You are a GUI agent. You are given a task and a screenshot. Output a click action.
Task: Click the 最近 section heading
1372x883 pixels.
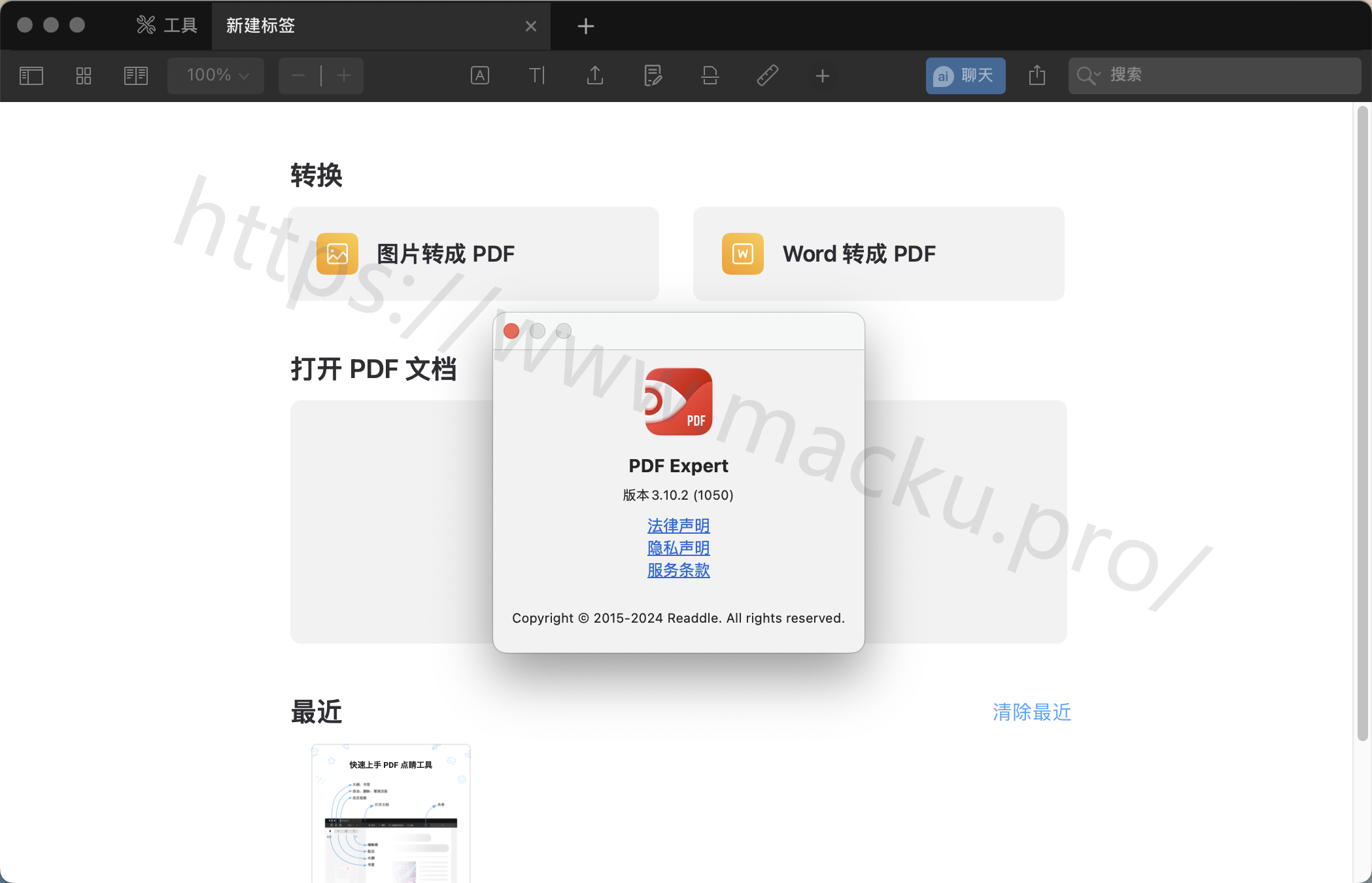pos(317,712)
